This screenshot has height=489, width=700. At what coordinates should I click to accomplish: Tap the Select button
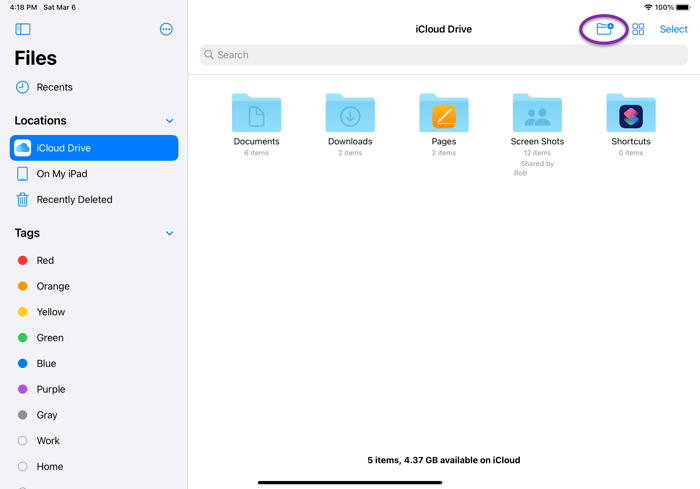[673, 29]
